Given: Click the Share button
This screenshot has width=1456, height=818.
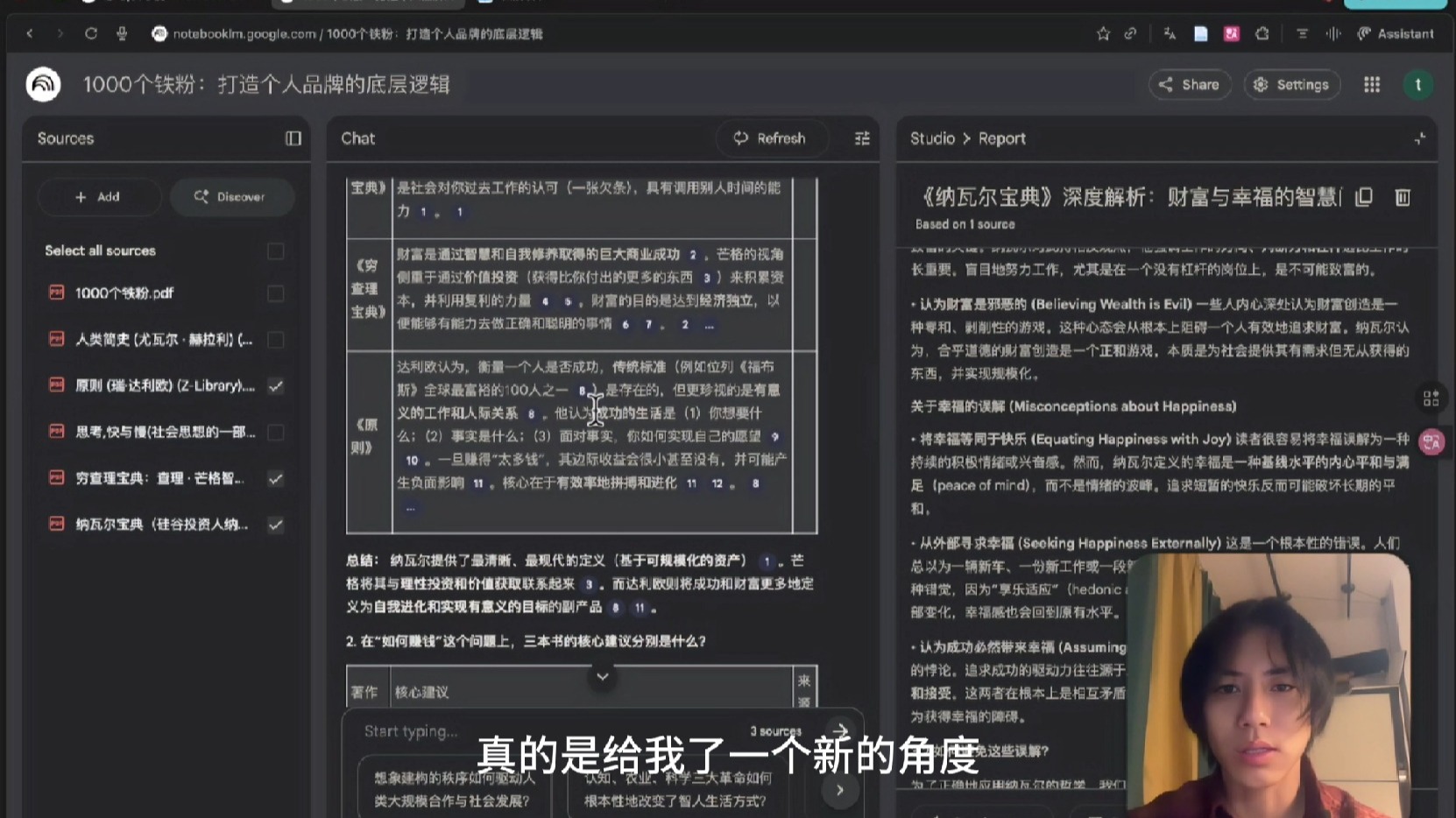Looking at the screenshot, I should coord(1190,85).
